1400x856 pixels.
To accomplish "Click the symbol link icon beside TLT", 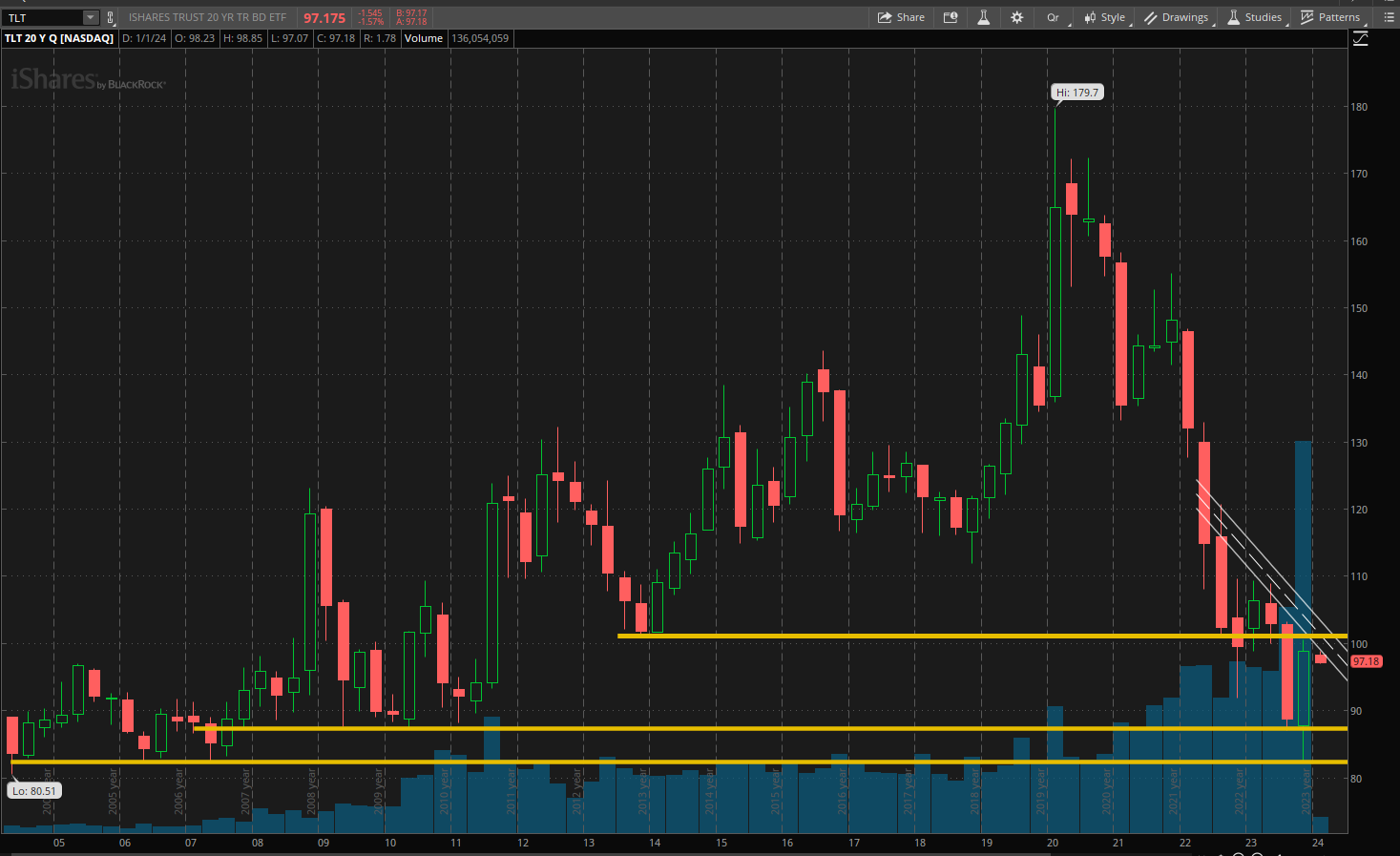I will 110,17.
